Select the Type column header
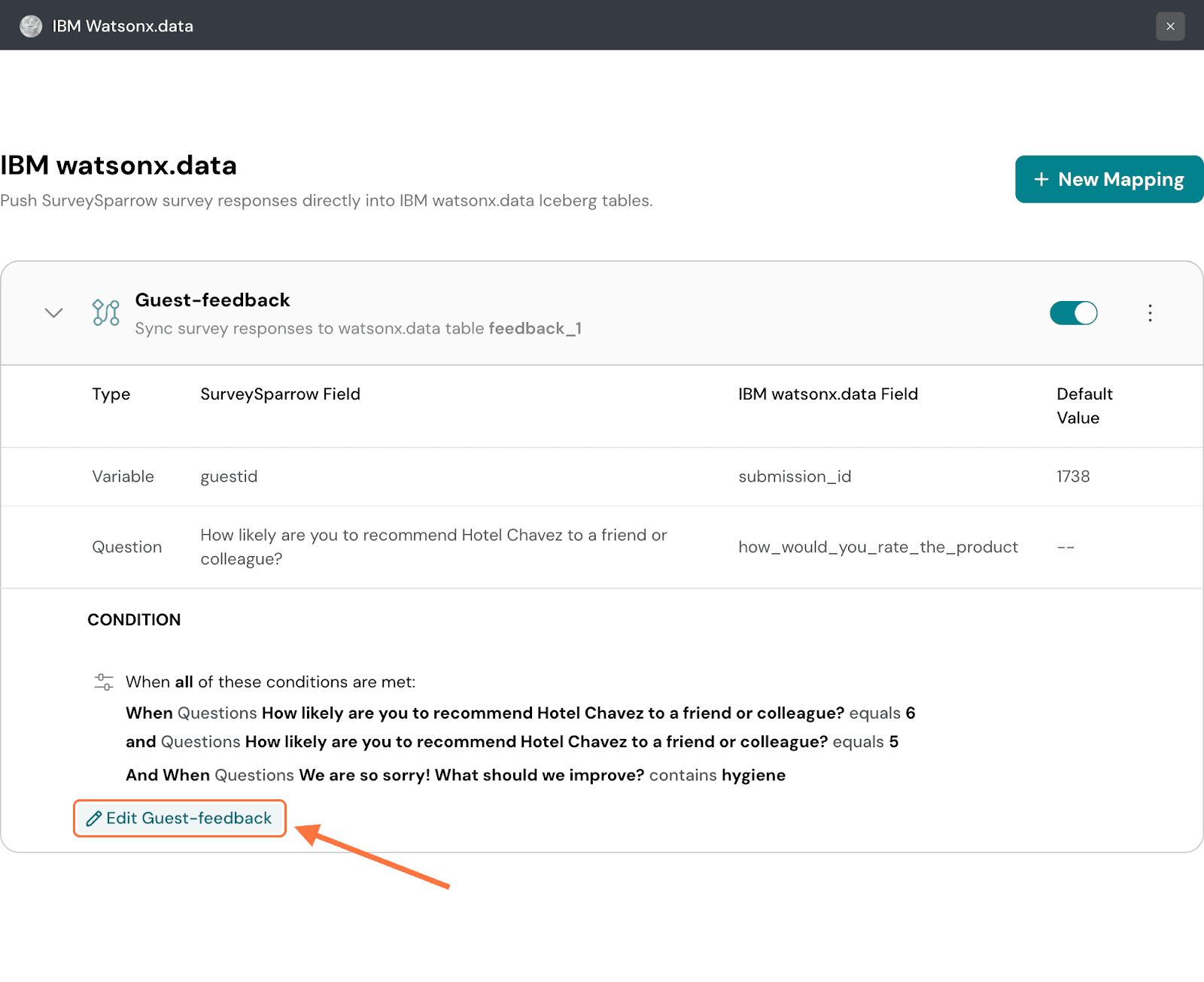The width and height of the screenshot is (1204, 982). 111,394
